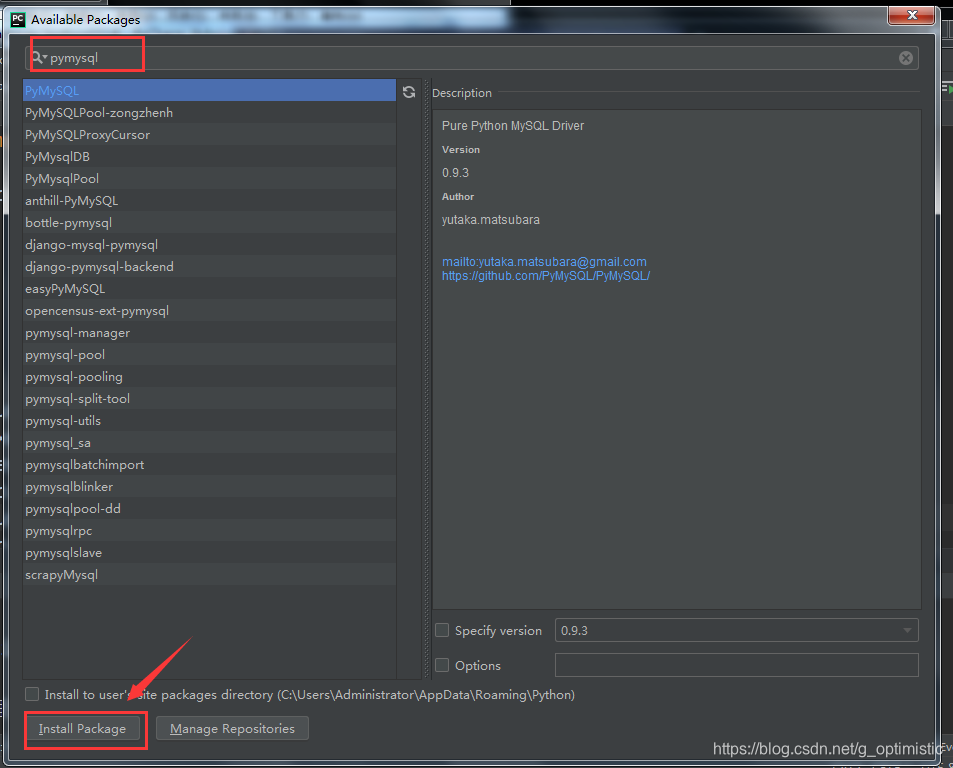This screenshot has height=768, width=953.
Task: Select pymysql-manager package
Action: pyautogui.click(x=210, y=333)
